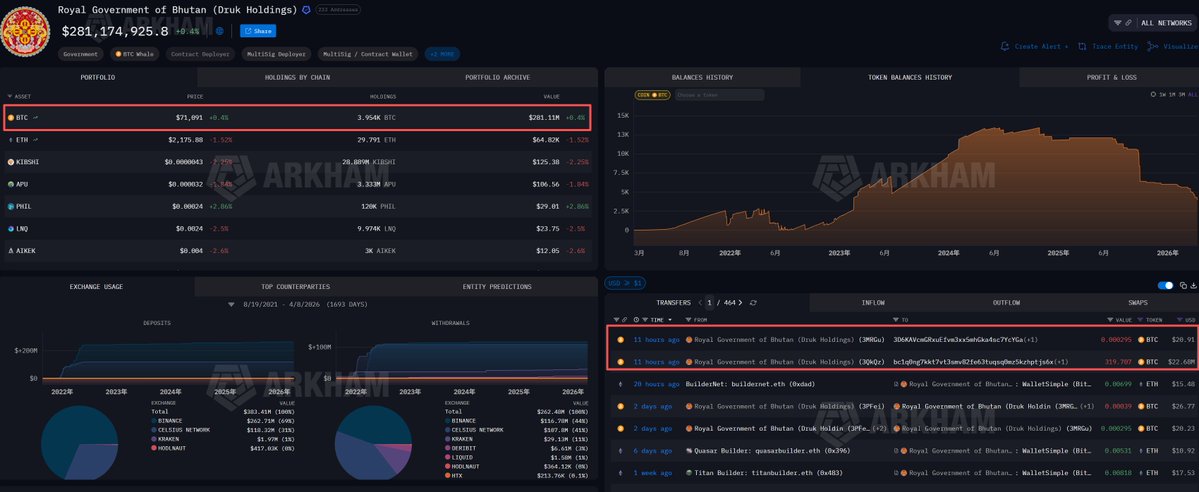Screen dimensions: 1199x492
Task: Click the ETH trend chart icon
Action: click(35, 140)
